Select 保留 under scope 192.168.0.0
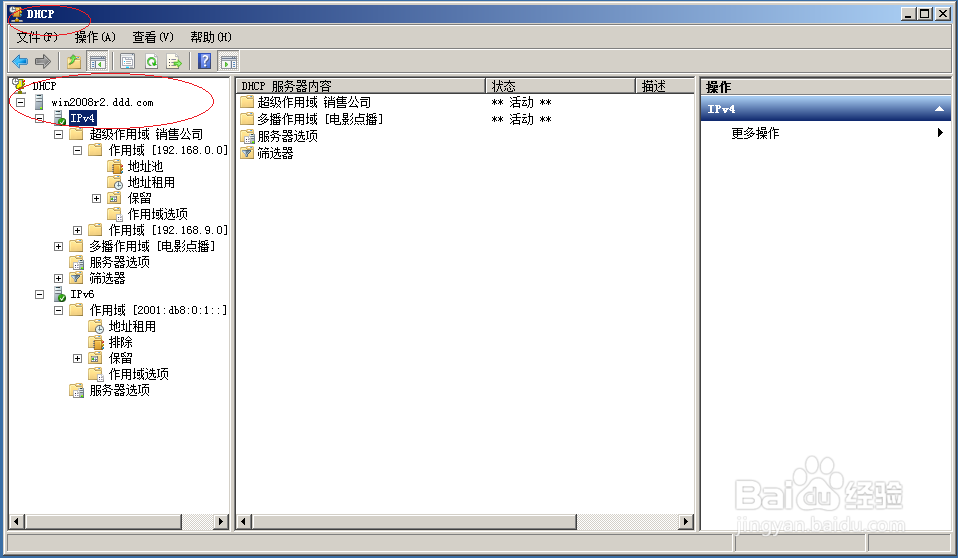This screenshot has height=558, width=958. 139,198
